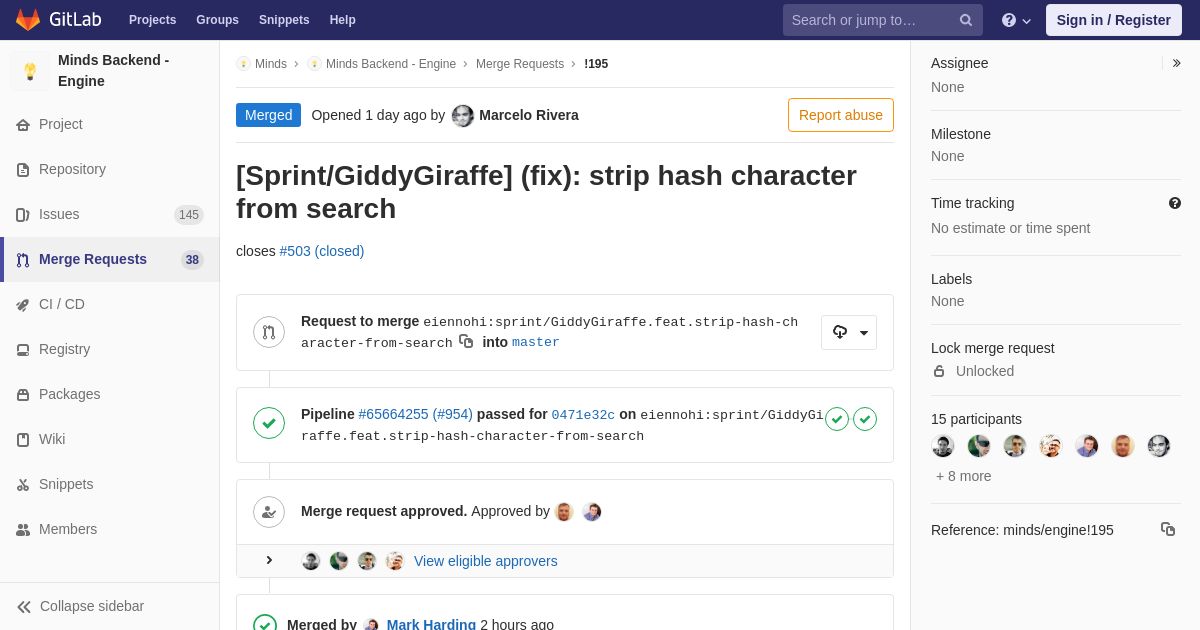The height and width of the screenshot is (630, 1200).
Task: Copy the merge request reference icon
Action: [x=1168, y=529]
